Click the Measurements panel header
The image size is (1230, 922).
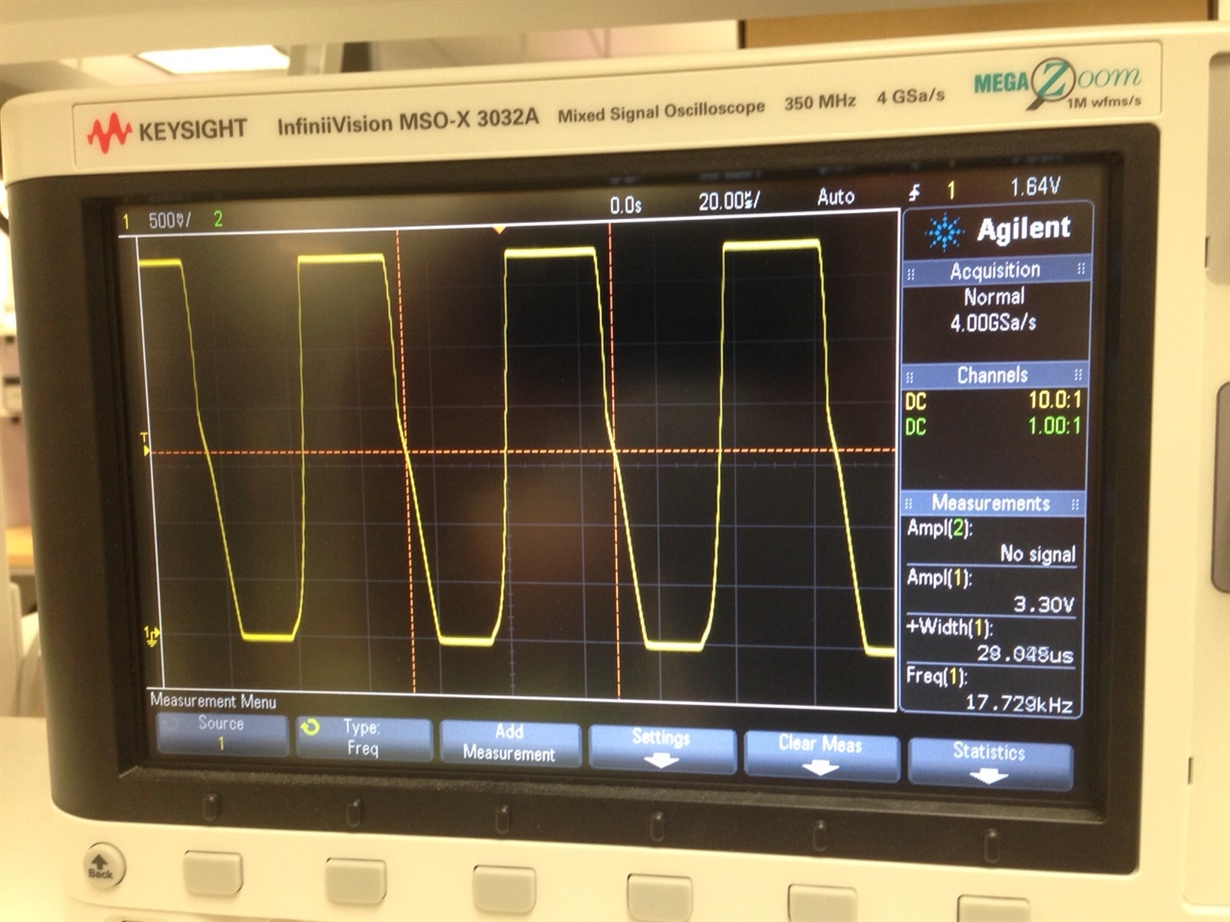991,503
